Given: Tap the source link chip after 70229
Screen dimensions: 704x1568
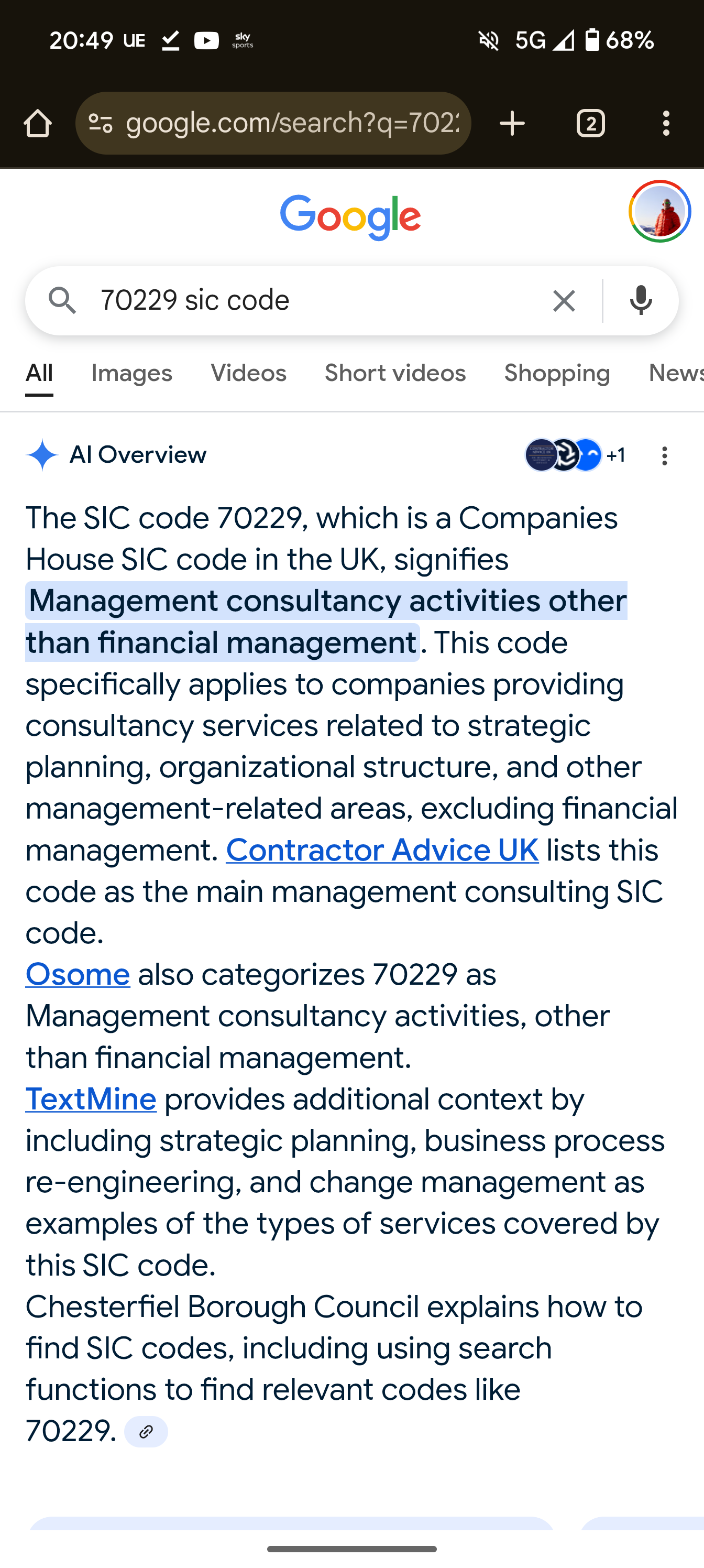Looking at the screenshot, I should pos(146,1432).
